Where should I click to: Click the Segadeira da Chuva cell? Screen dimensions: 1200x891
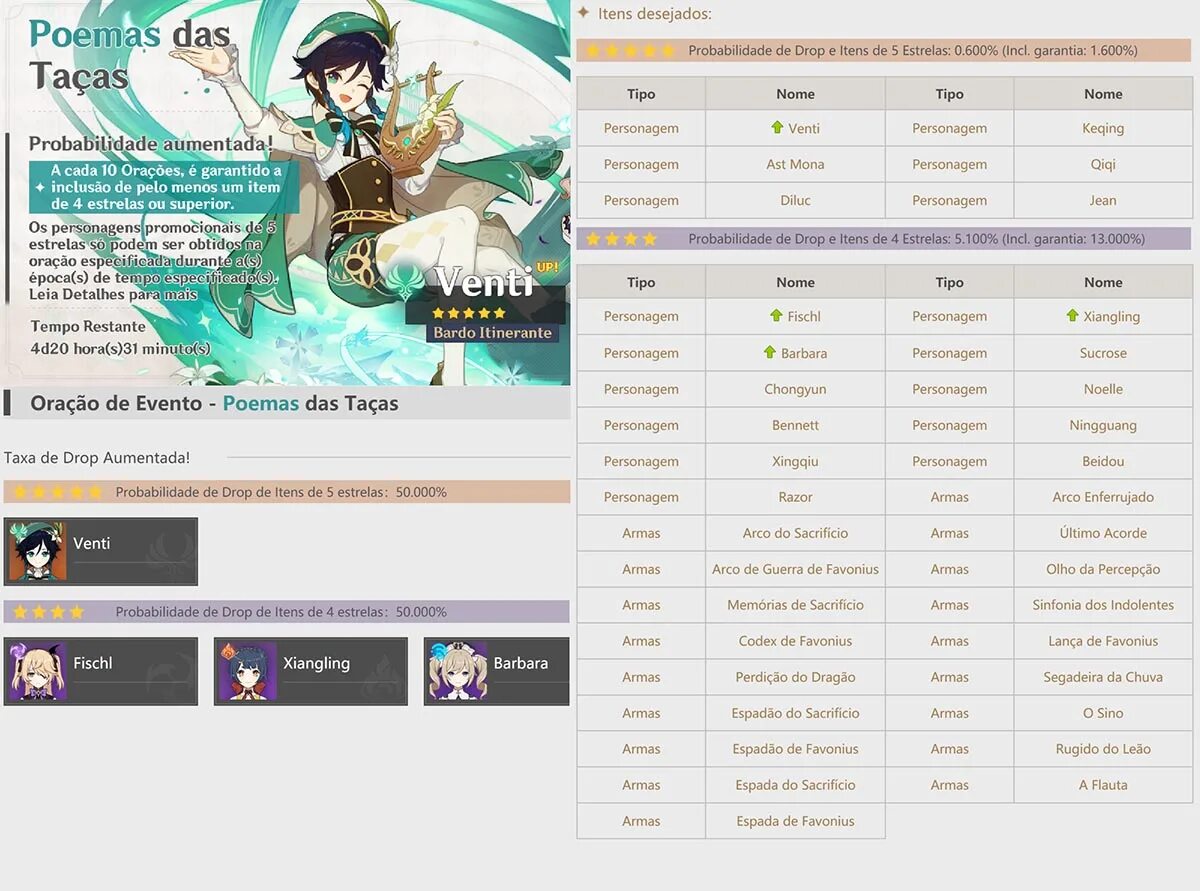pyautogui.click(x=1102, y=677)
